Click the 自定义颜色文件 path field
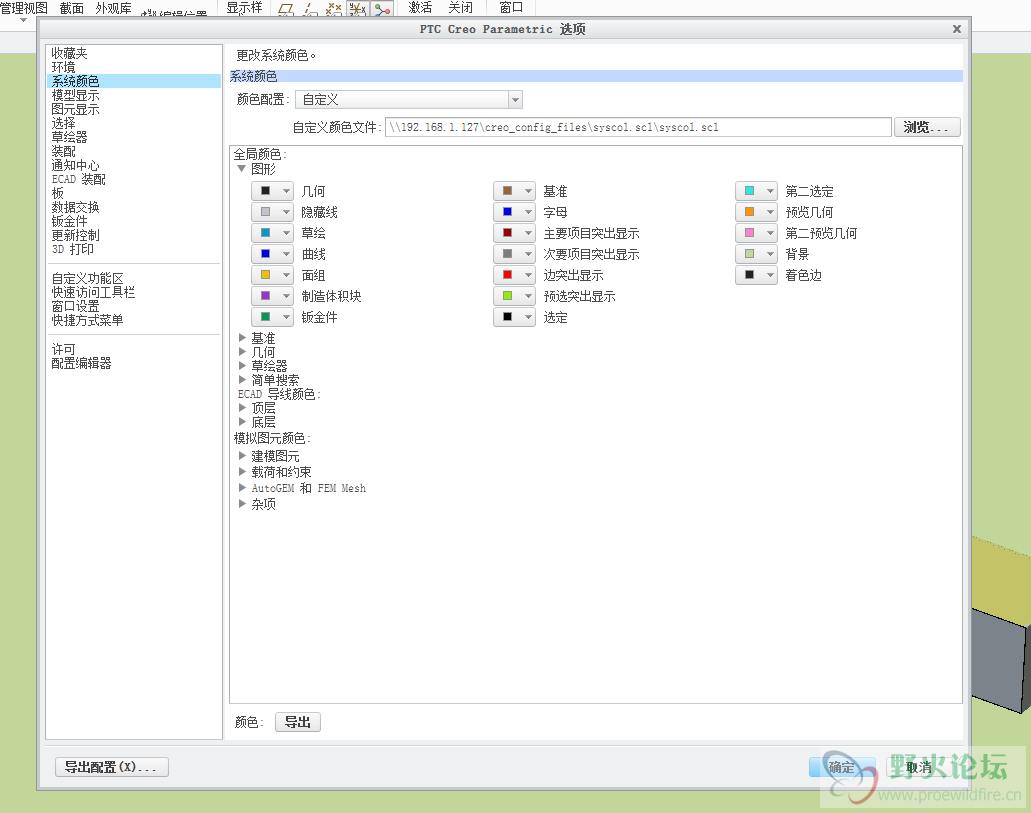Image resolution: width=1031 pixels, height=813 pixels. click(638, 127)
